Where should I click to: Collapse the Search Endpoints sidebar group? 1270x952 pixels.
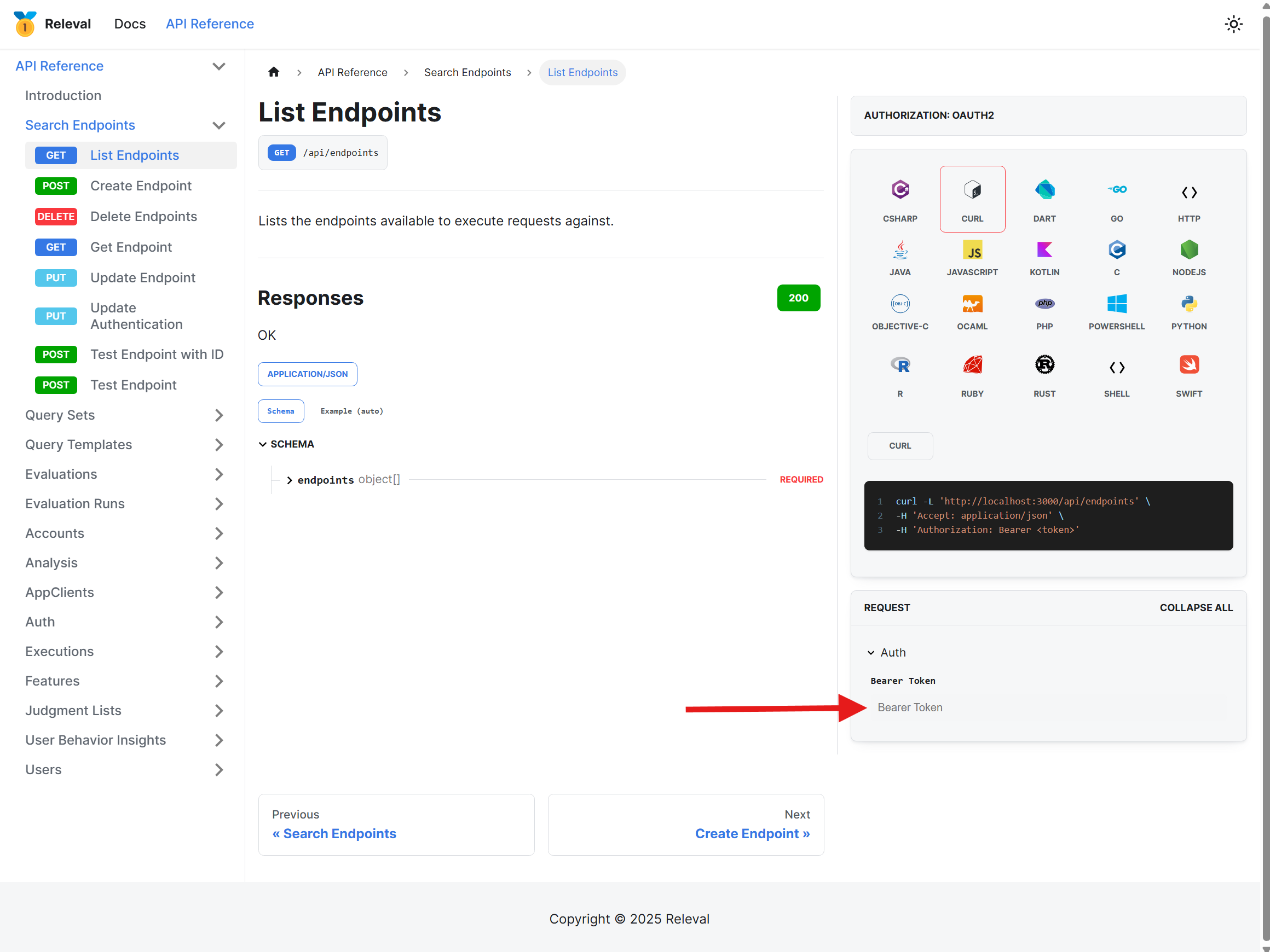[x=219, y=125]
